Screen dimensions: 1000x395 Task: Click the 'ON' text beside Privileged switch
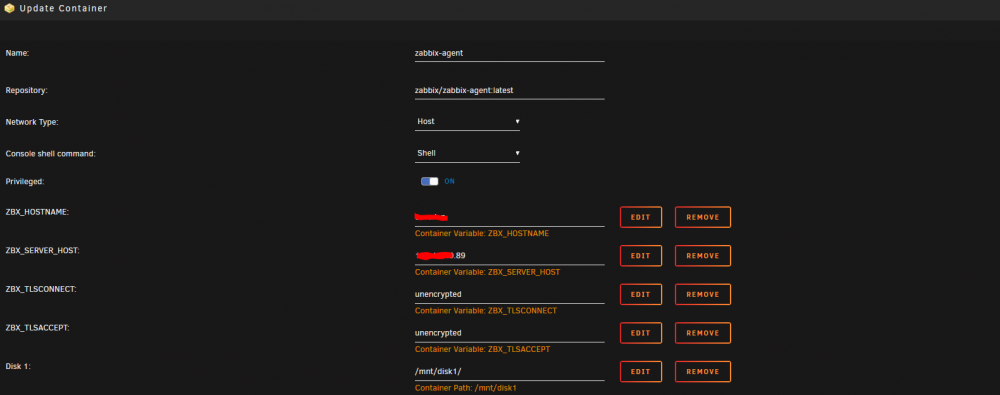coord(450,181)
